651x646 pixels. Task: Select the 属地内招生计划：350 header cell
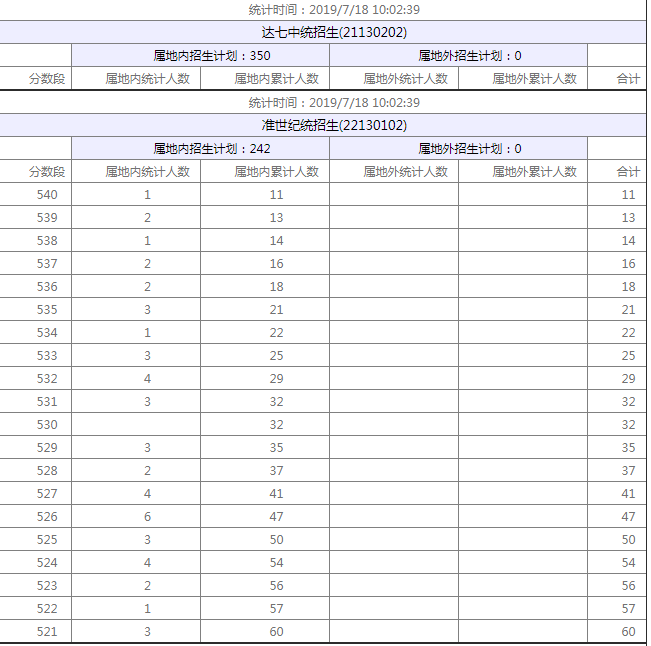click(x=200, y=55)
